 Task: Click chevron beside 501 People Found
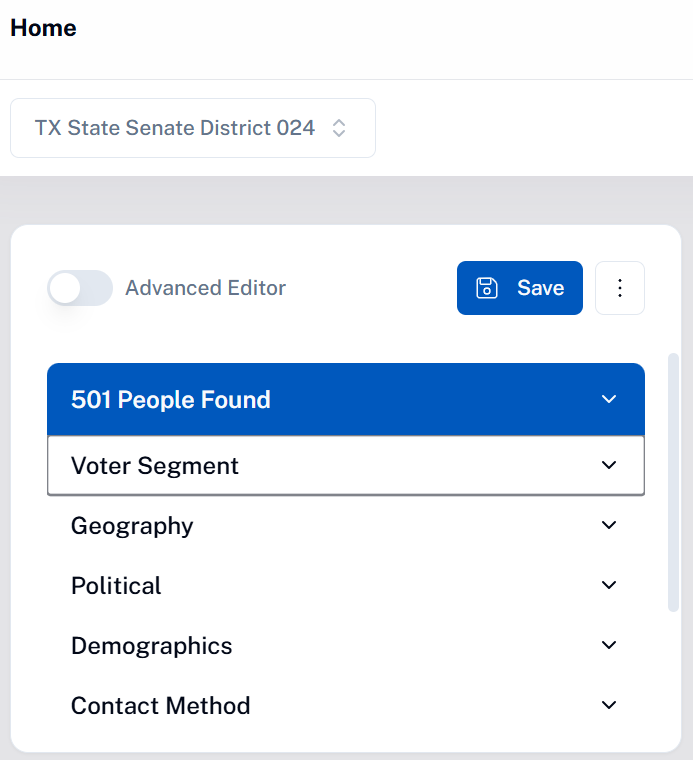pos(609,399)
